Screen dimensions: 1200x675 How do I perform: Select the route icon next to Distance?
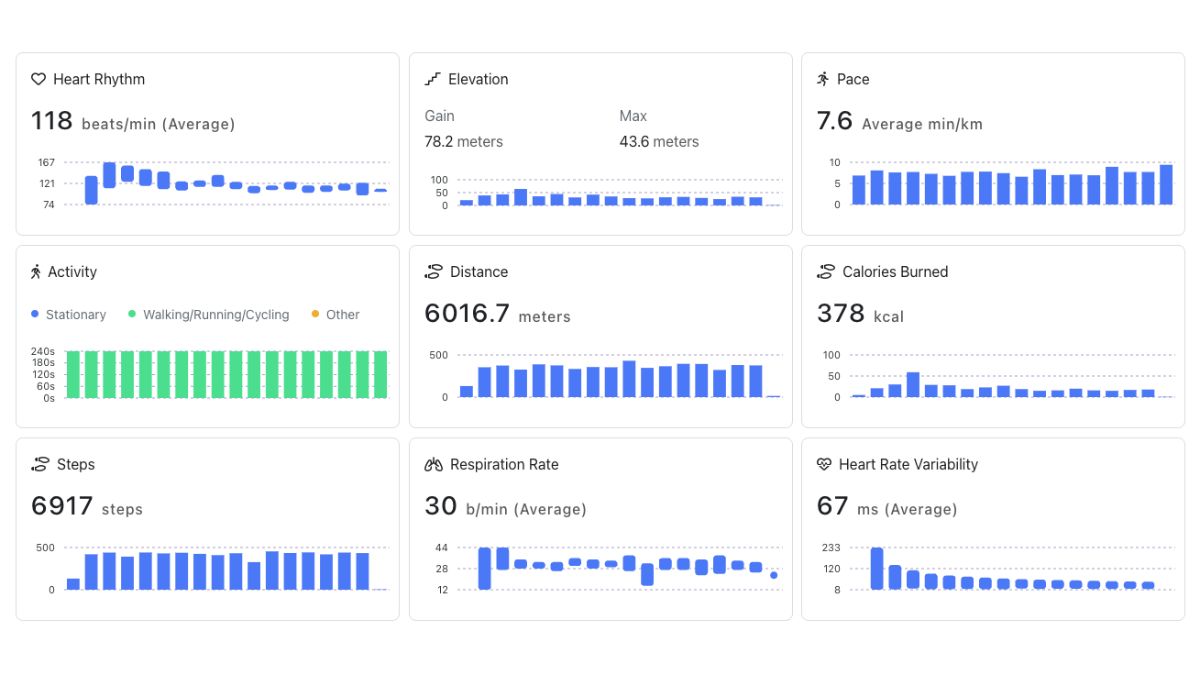pyautogui.click(x=432, y=271)
